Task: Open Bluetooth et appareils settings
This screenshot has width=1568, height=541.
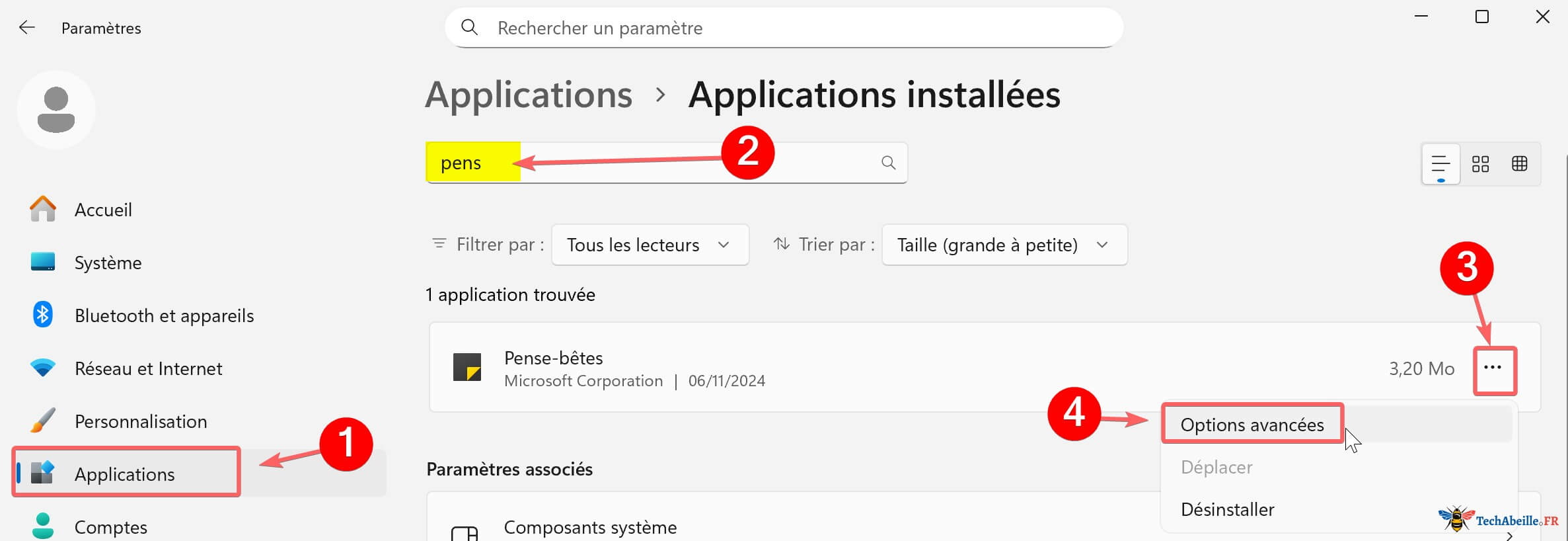Action: [164, 315]
